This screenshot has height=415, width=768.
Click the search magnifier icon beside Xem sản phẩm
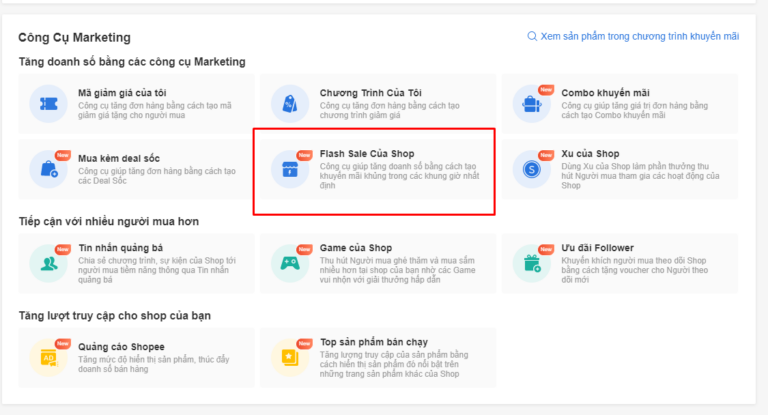[x=532, y=36]
